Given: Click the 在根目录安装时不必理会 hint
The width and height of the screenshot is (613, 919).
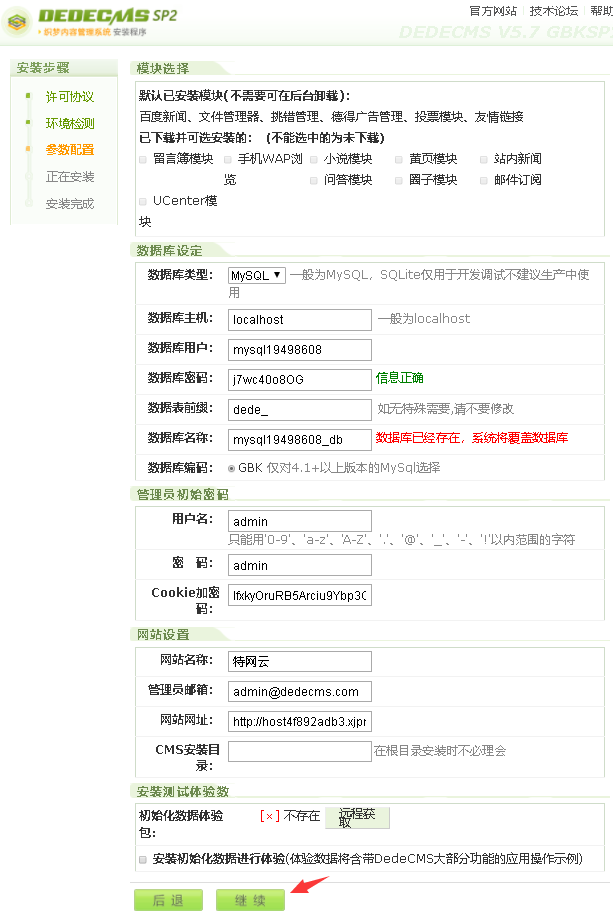Looking at the screenshot, I should 440,751.
